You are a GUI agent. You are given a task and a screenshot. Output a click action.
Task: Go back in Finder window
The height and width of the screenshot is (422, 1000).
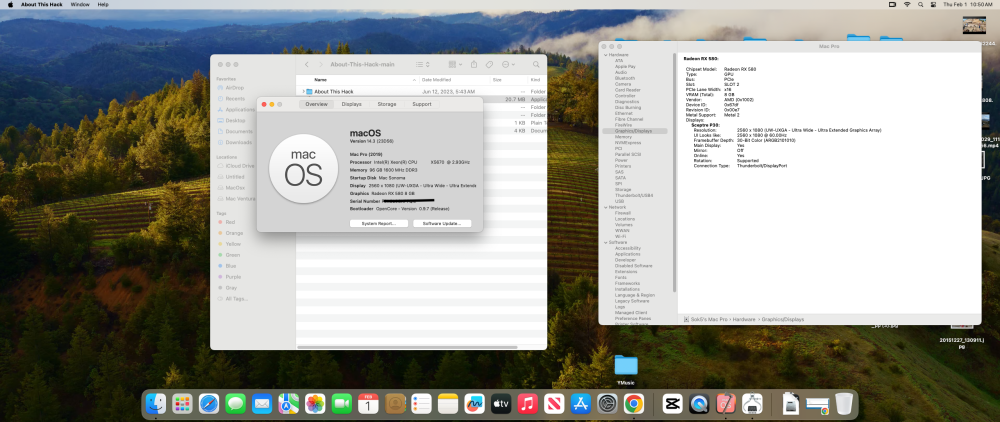tap(307, 64)
